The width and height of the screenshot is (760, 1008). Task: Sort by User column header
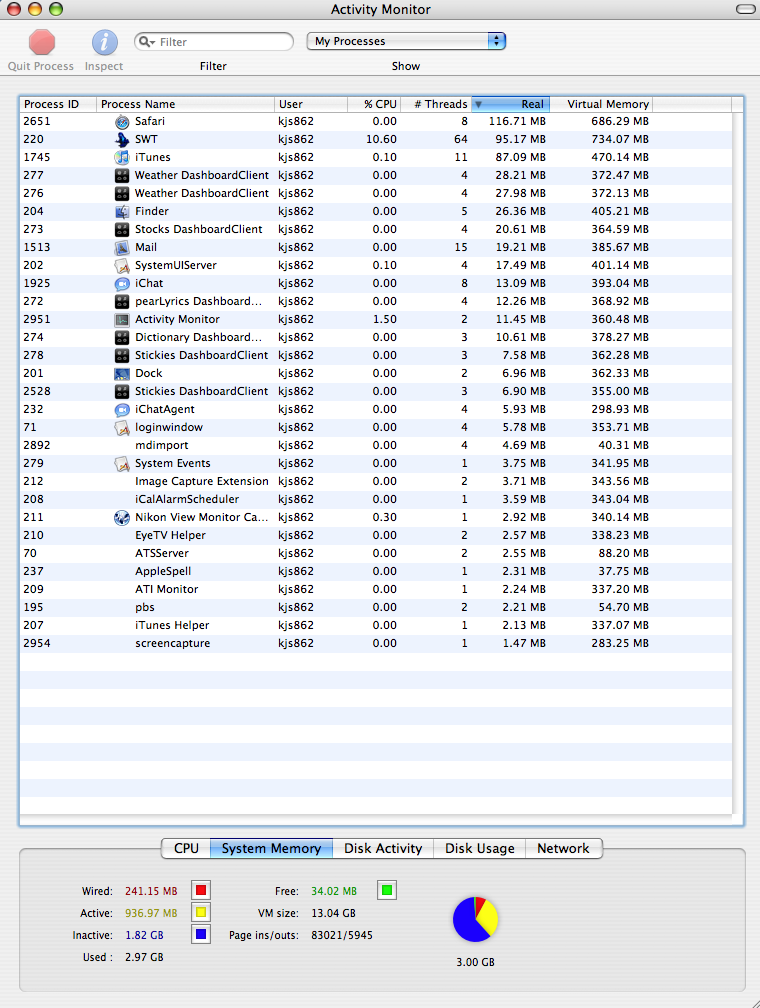click(311, 104)
